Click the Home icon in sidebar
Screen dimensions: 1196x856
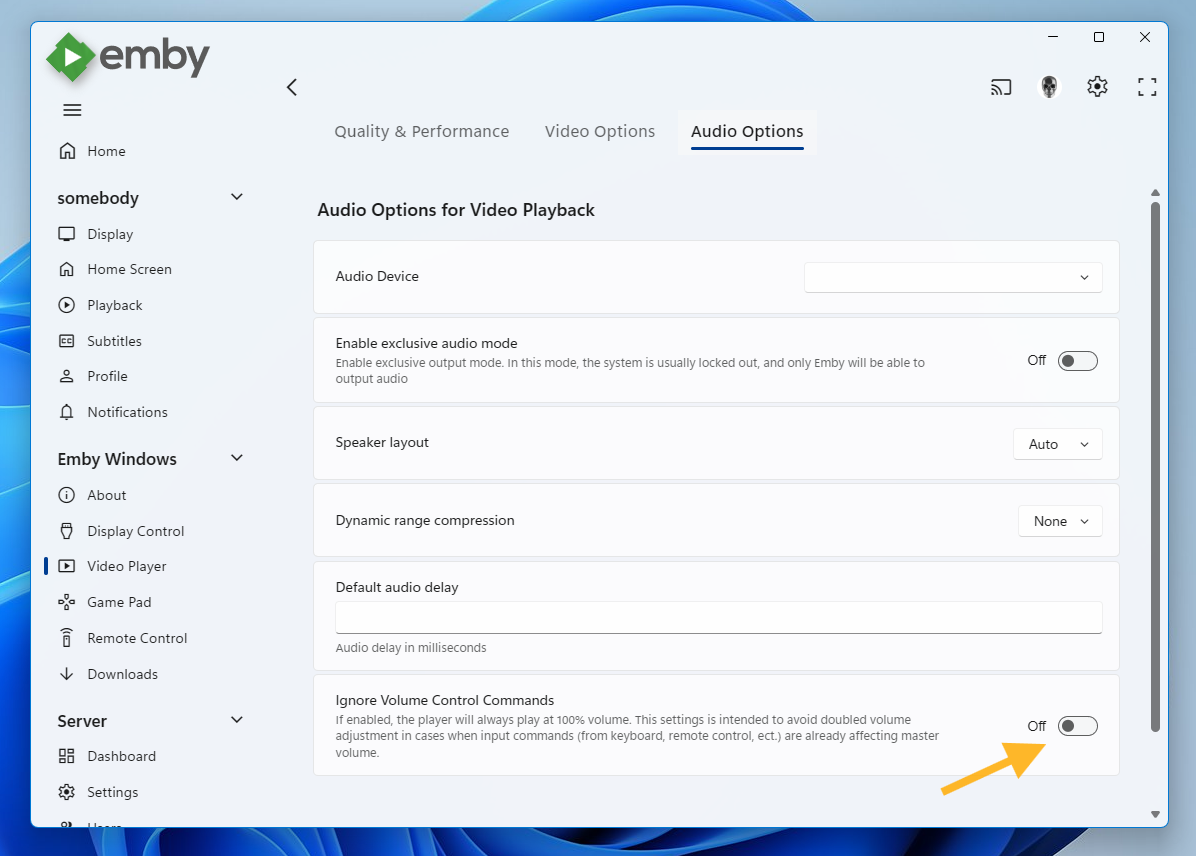67,151
